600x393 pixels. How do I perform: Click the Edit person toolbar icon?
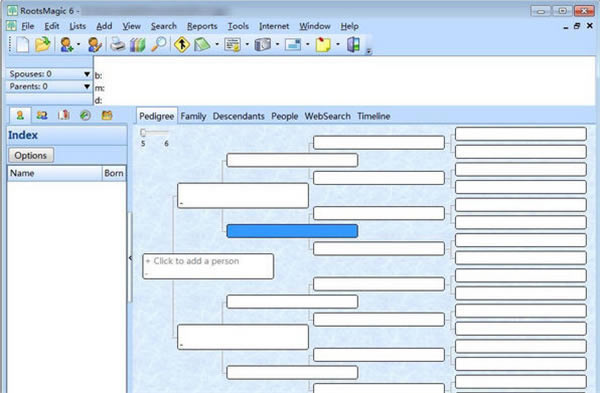pos(94,45)
